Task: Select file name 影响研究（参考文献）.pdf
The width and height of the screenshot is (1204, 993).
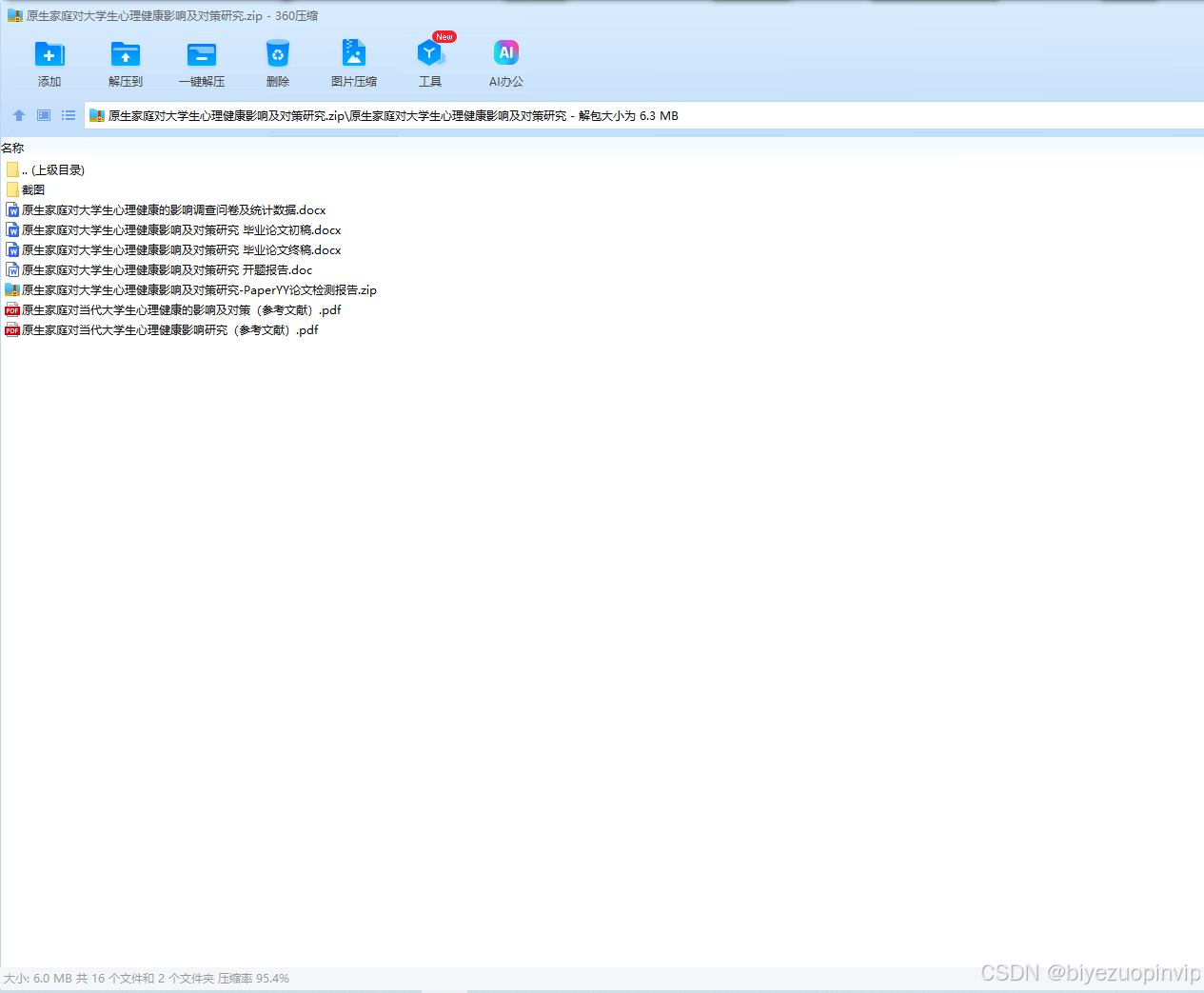Action: 170,329
